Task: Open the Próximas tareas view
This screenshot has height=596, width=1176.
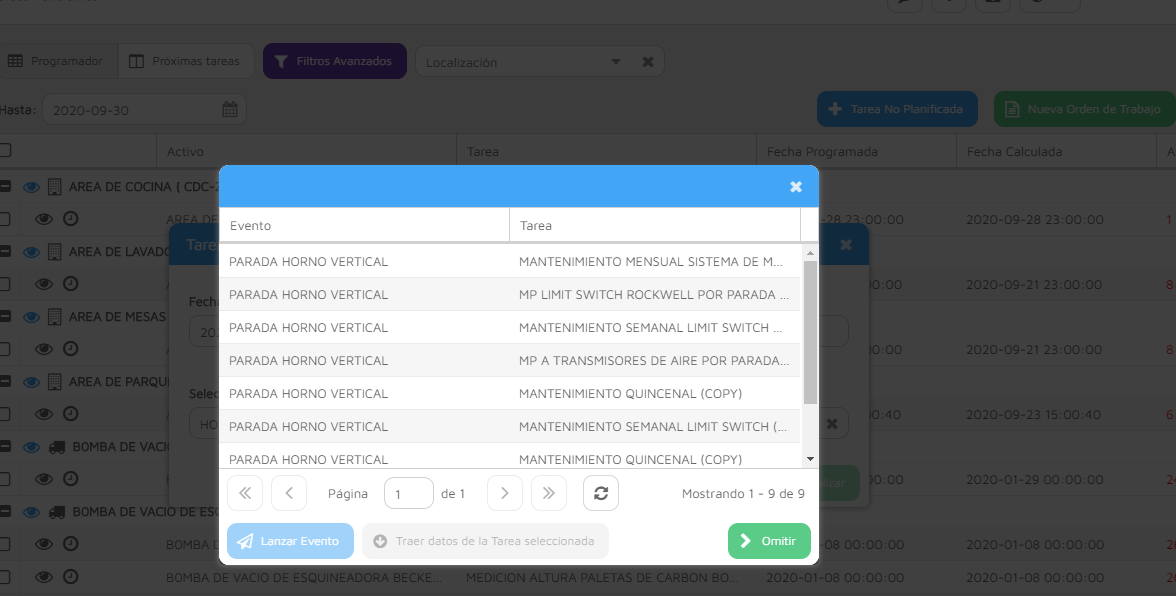Action: 185,61
